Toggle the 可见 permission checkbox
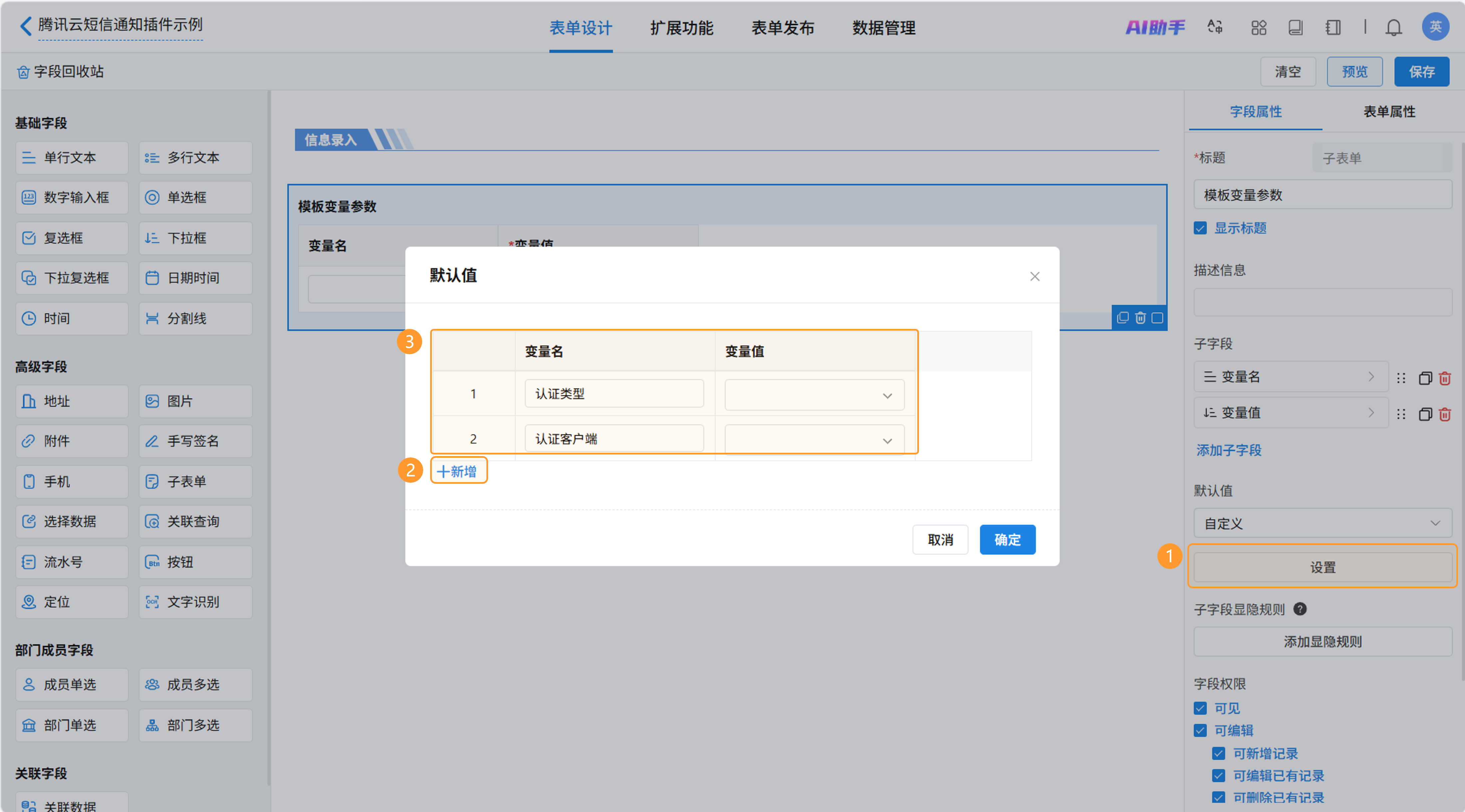Viewport: 1465px width, 812px height. click(x=1200, y=708)
